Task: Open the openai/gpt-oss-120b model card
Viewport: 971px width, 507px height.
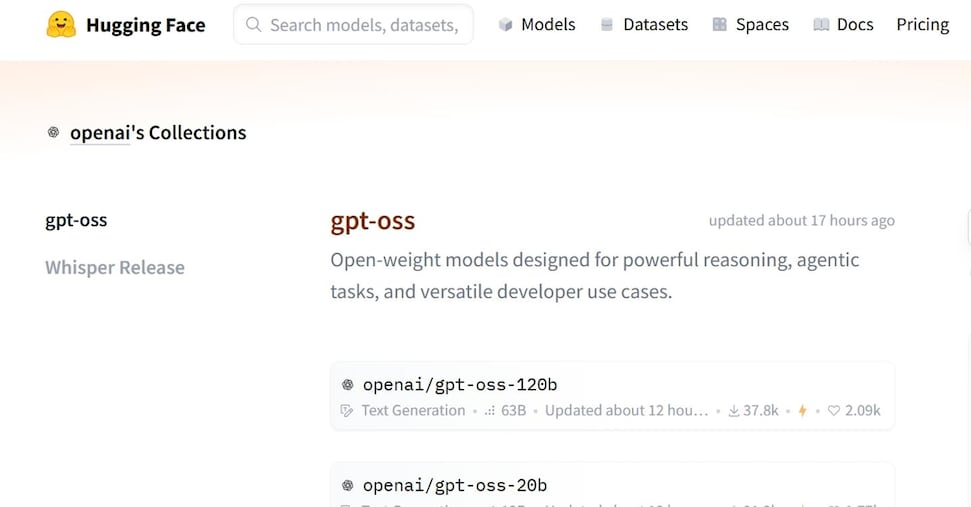Action: click(x=612, y=396)
